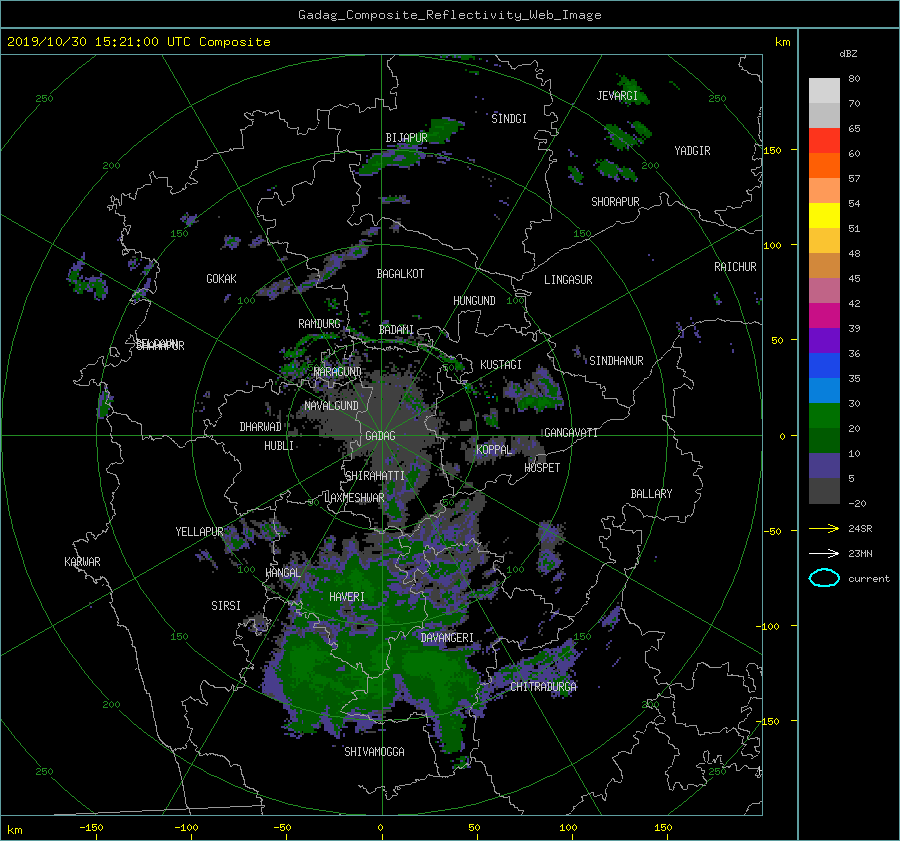Image resolution: width=900 pixels, height=841 pixels.
Task: Click the LINGASUR city label
Action: pos(568,280)
